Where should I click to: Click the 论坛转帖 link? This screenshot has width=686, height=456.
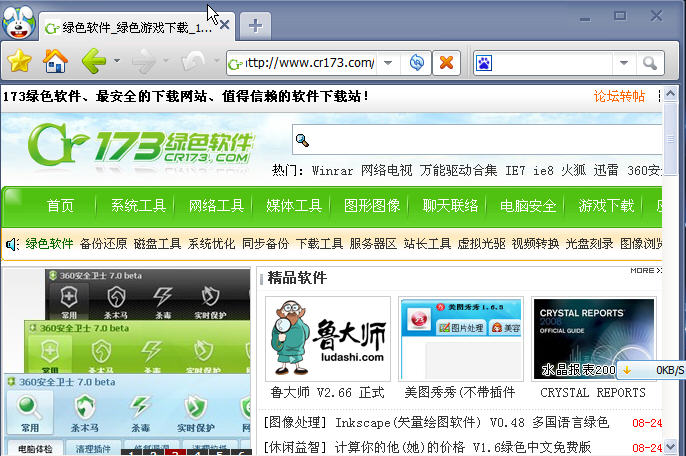pyautogui.click(x=619, y=96)
